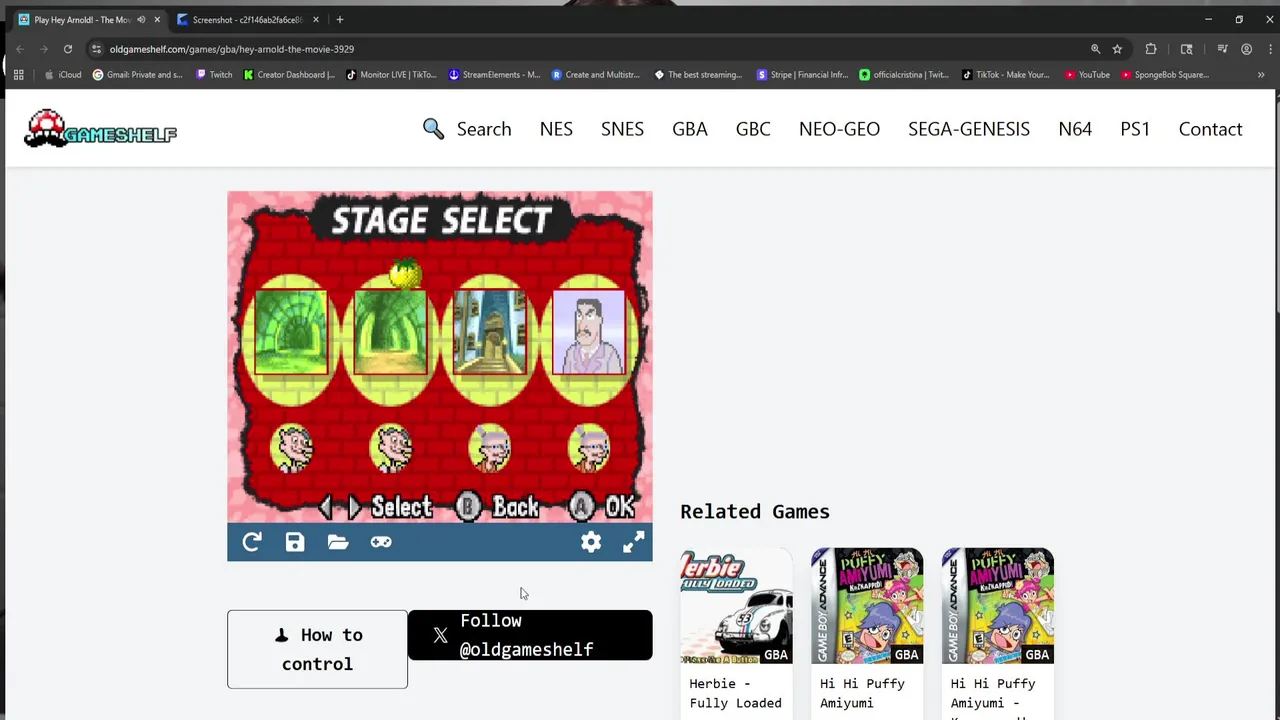Image resolution: width=1280 pixels, height=720 pixels.
Task: Open the Stripe bookmark
Action: (802, 75)
